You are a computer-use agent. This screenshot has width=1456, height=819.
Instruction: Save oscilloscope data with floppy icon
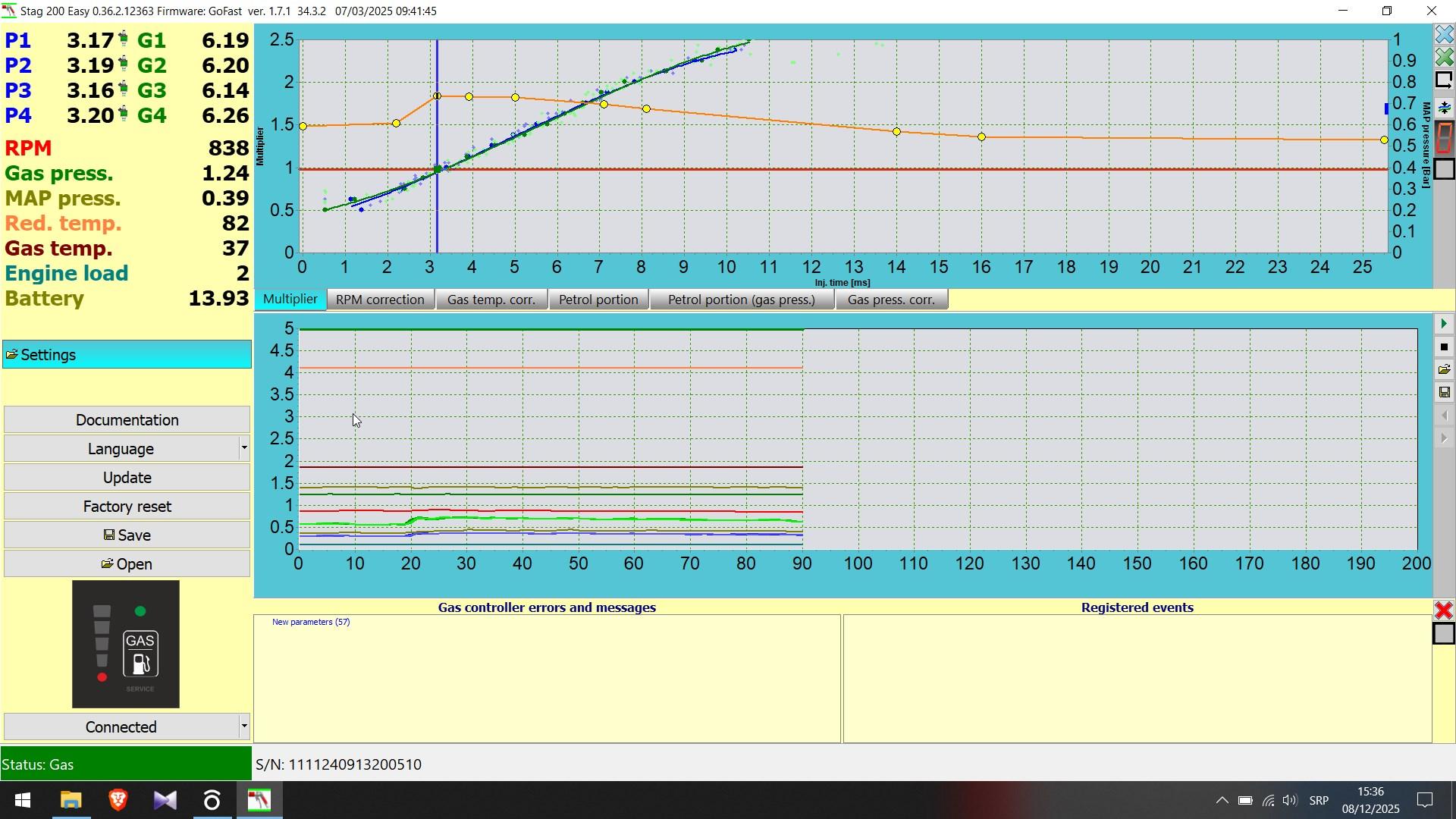[x=1444, y=393]
